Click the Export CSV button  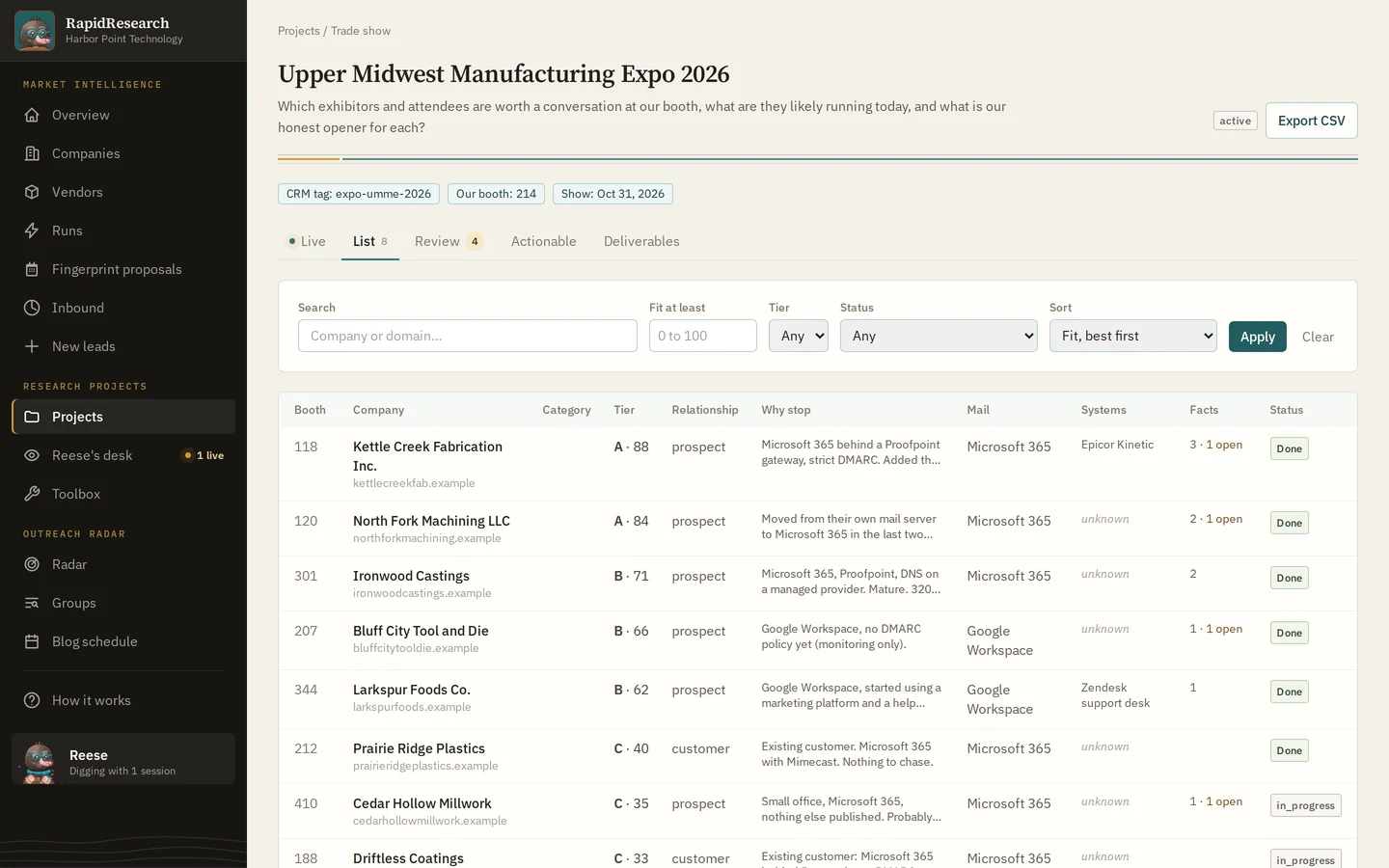pos(1312,121)
